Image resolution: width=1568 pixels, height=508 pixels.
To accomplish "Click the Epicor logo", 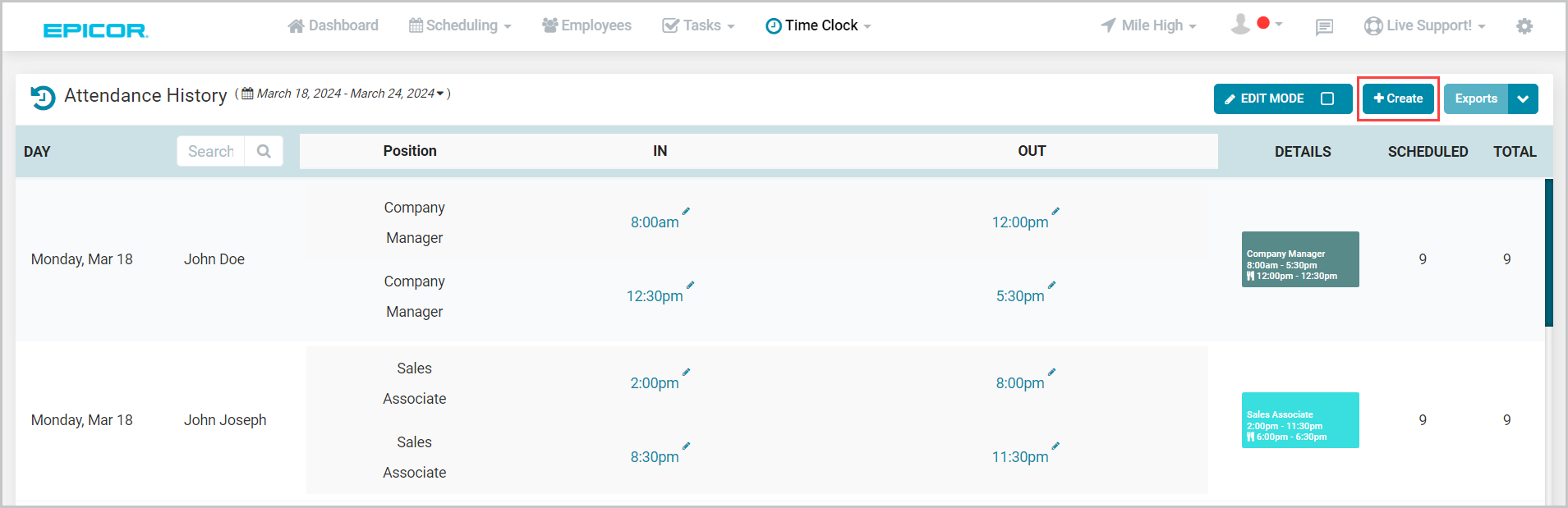I will pyautogui.click(x=95, y=30).
